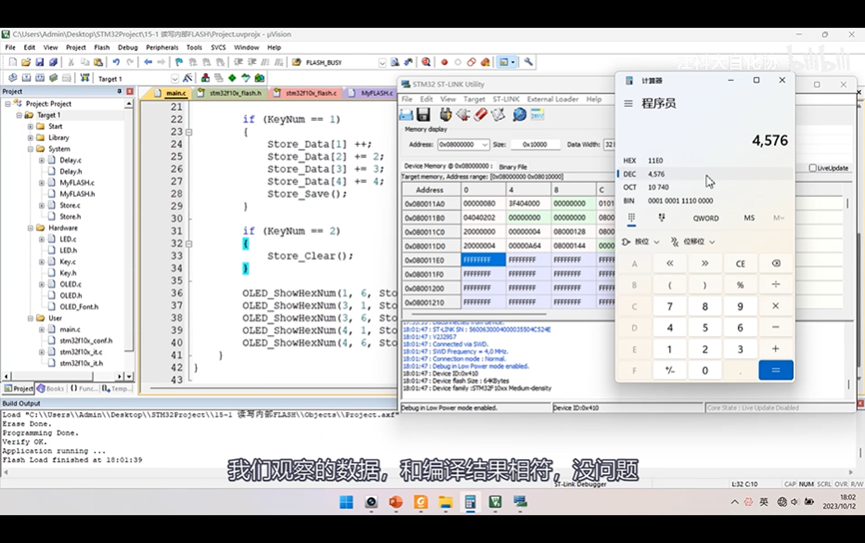The width and height of the screenshot is (865, 543).
Task: Undo last edit in uVision
Action: [116, 62]
